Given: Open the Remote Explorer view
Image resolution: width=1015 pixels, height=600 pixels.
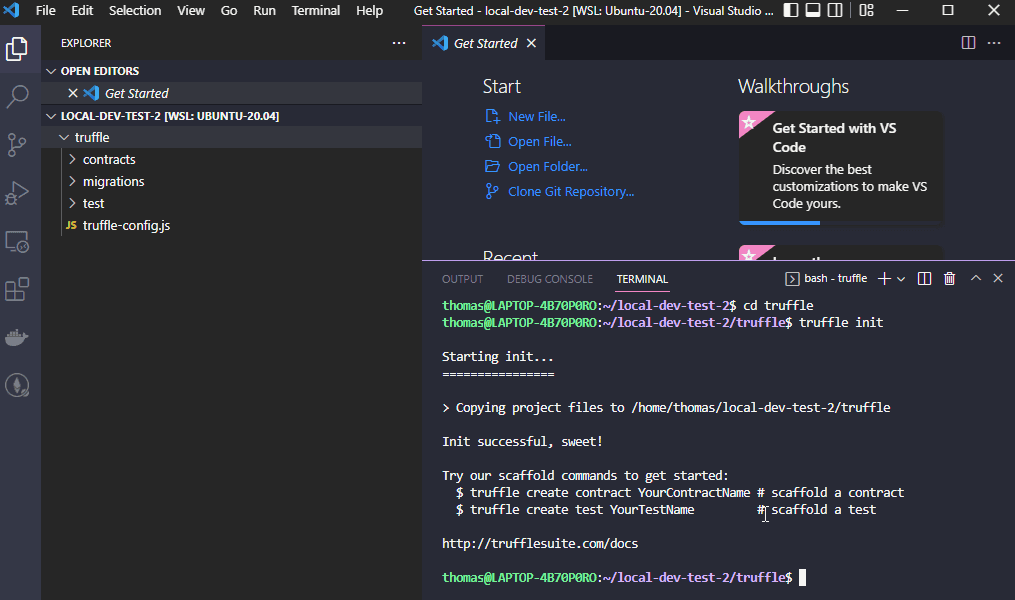Looking at the screenshot, I should [x=17, y=241].
